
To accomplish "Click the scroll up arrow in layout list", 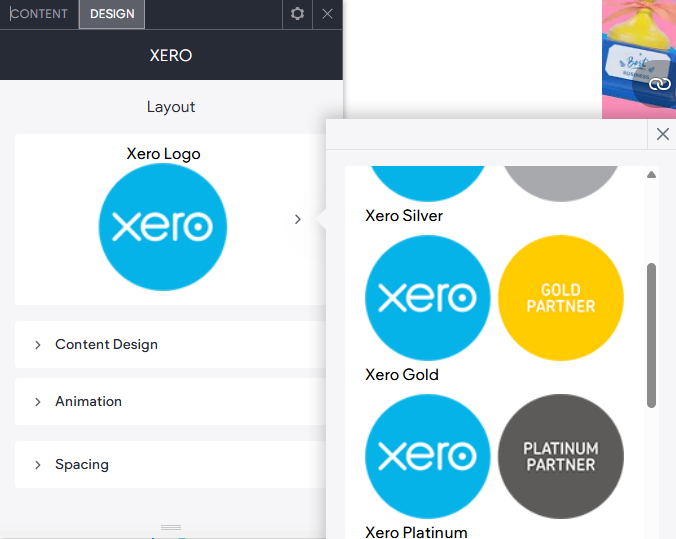I will (x=651, y=175).
